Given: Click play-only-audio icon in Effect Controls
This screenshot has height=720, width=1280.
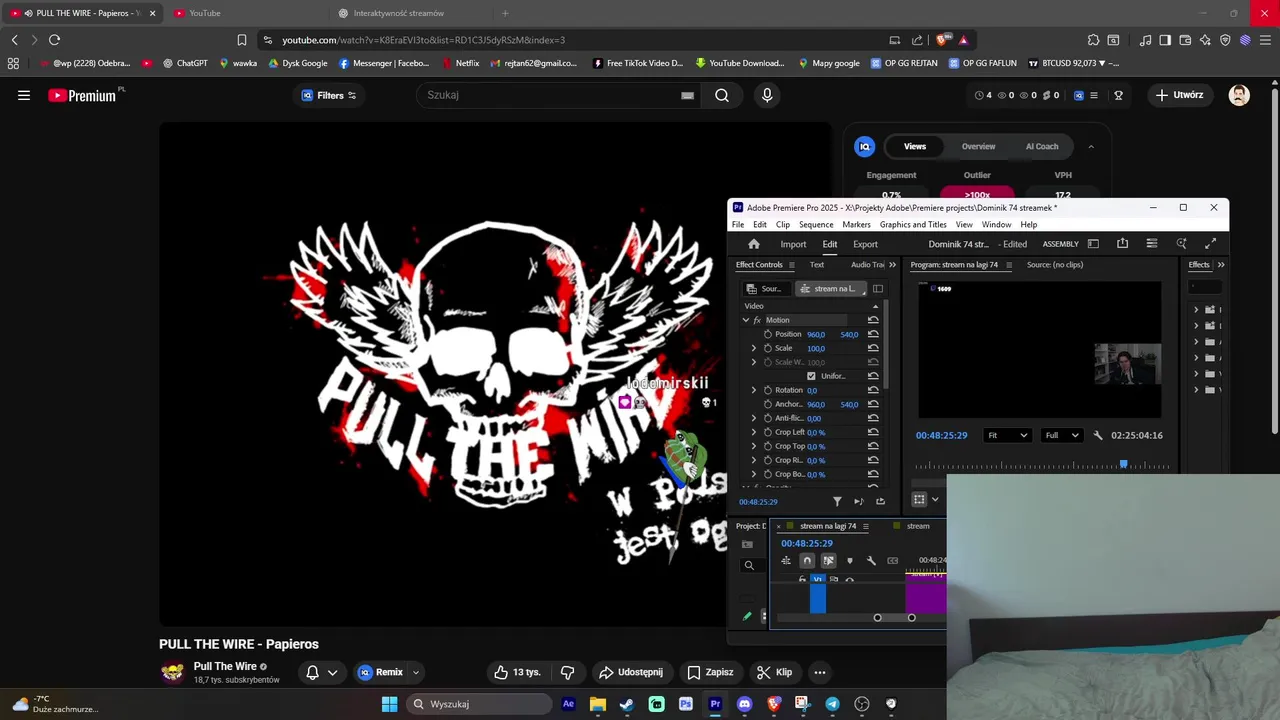Looking at the screenshot, I should [858, 501].
